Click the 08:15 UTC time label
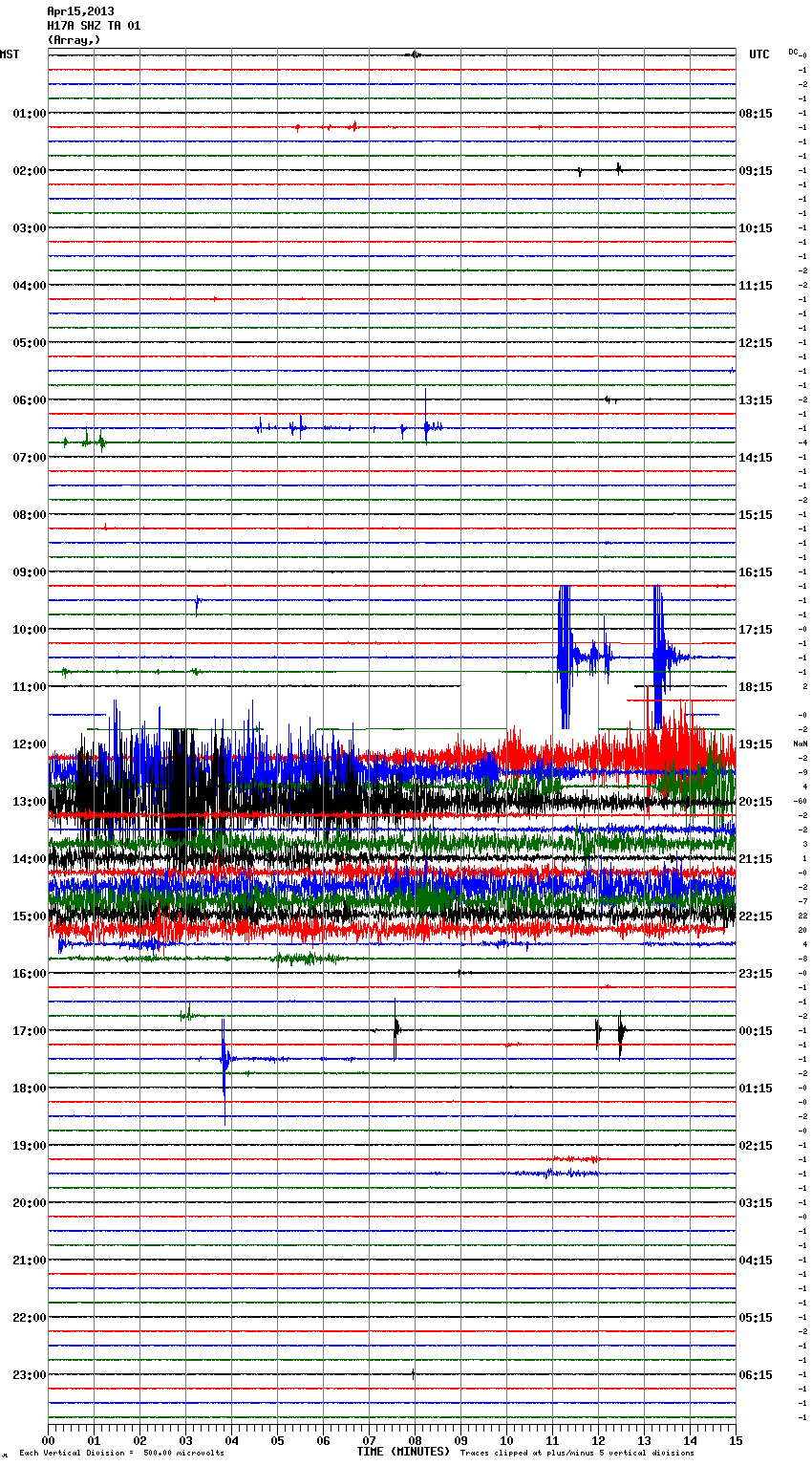Viewport: 812px width, 1466px height. (756, 114)
